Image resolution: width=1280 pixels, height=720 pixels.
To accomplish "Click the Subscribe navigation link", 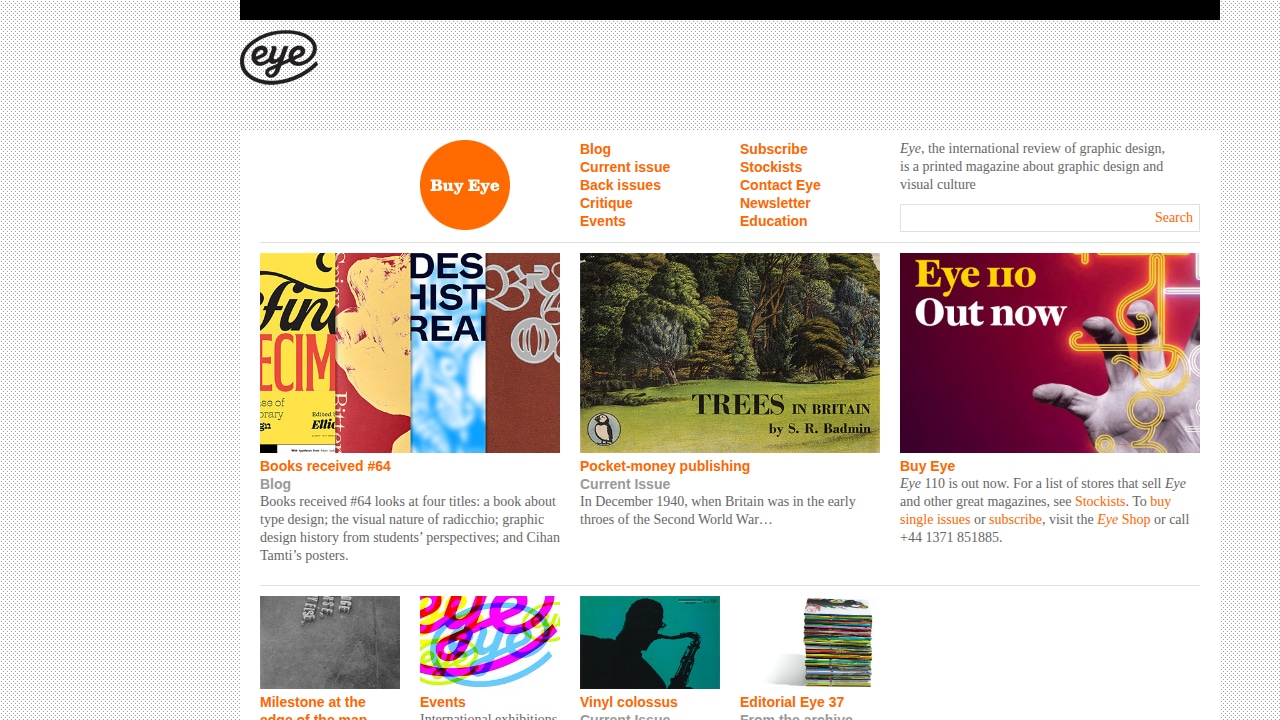I will click(x=773, y=149).
